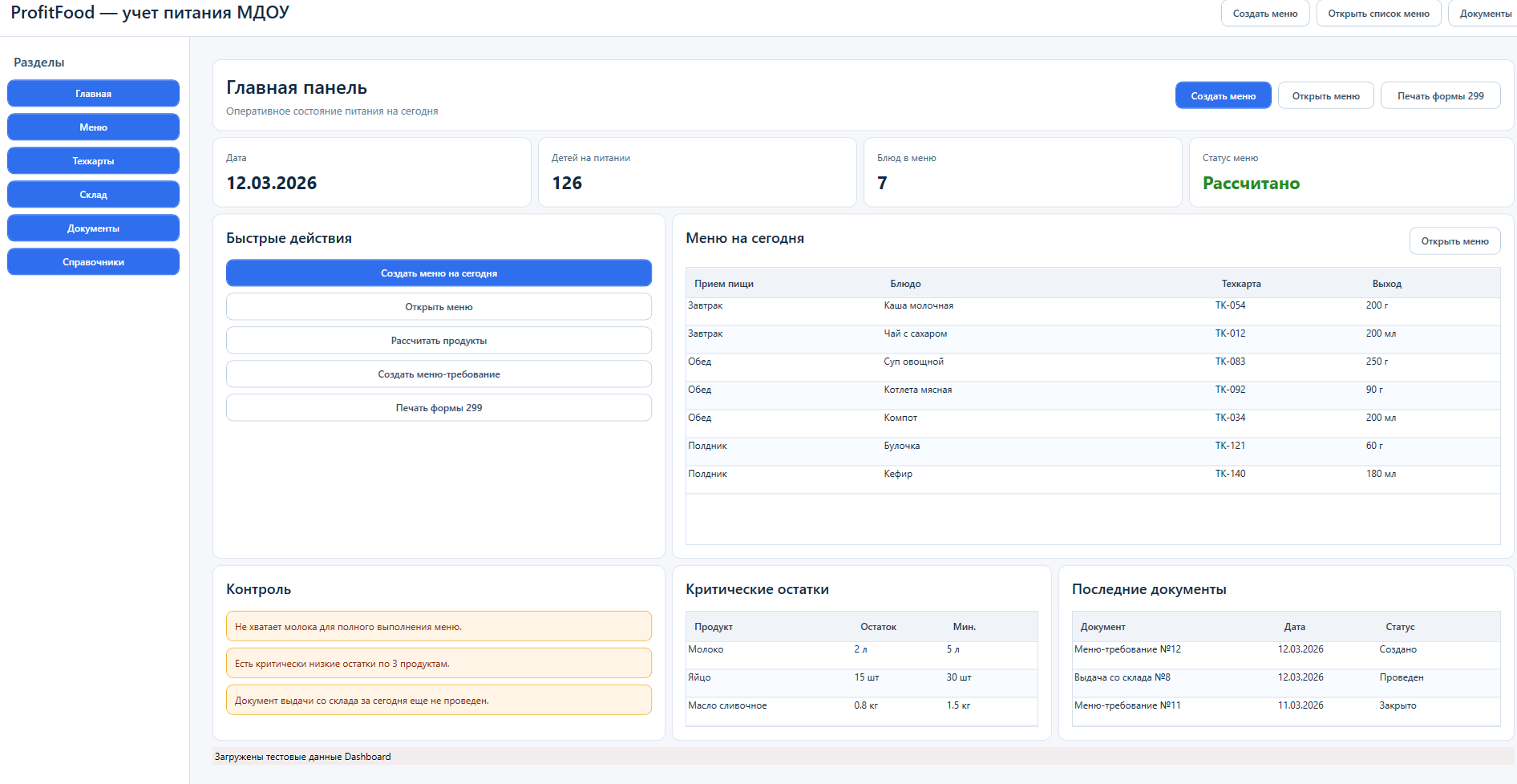Open the Главная section in sidebar
Viewport: 1517px width, 784px height.
pyautogui.click(x=93, y=94)
